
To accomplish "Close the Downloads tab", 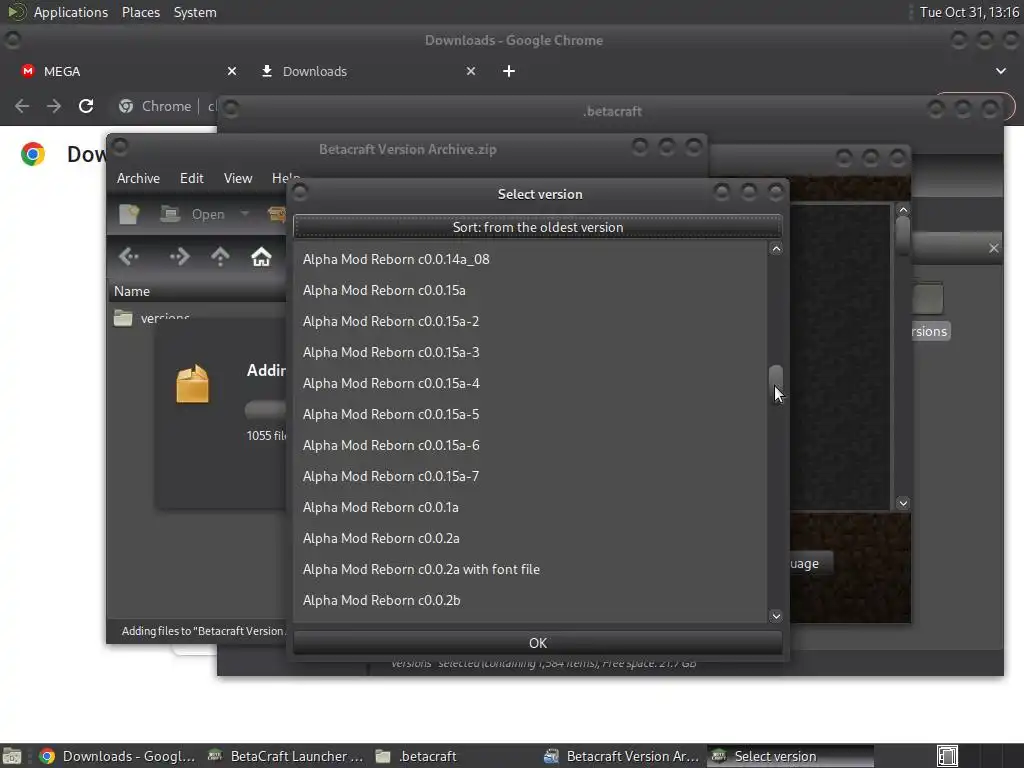I will [x=471, y=71].
